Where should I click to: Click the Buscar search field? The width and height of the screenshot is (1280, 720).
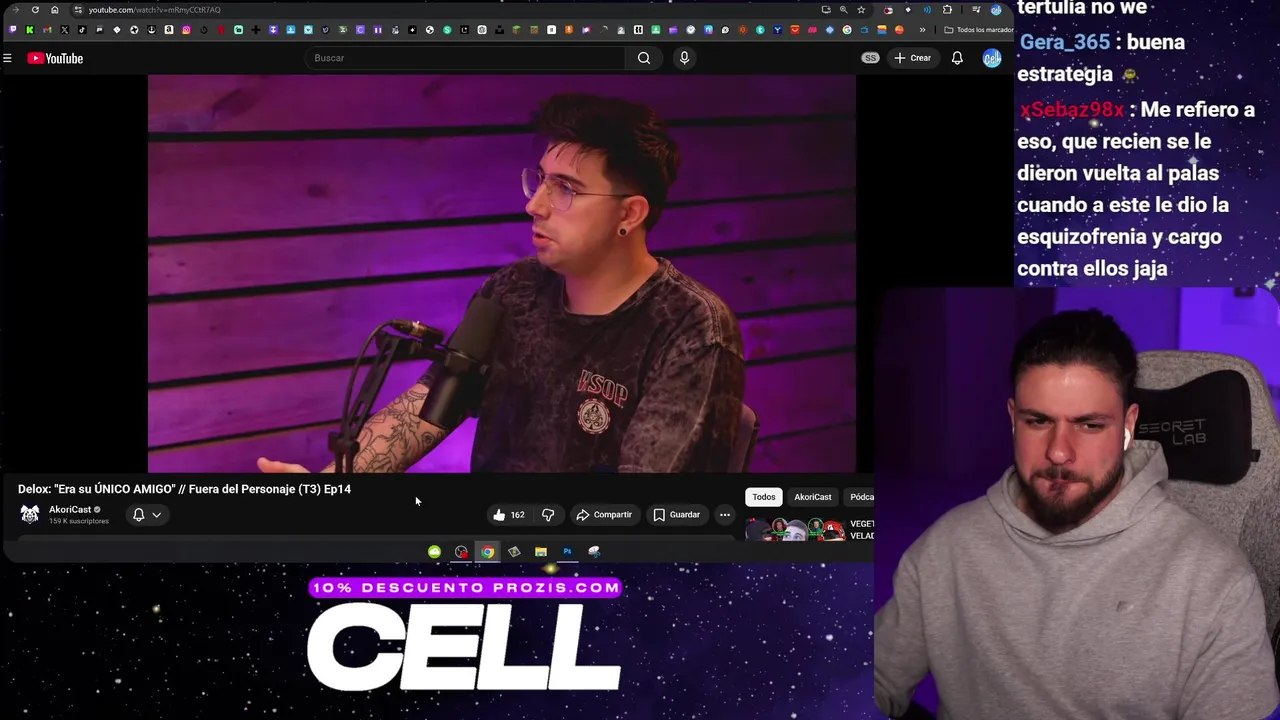coord(466,58)
